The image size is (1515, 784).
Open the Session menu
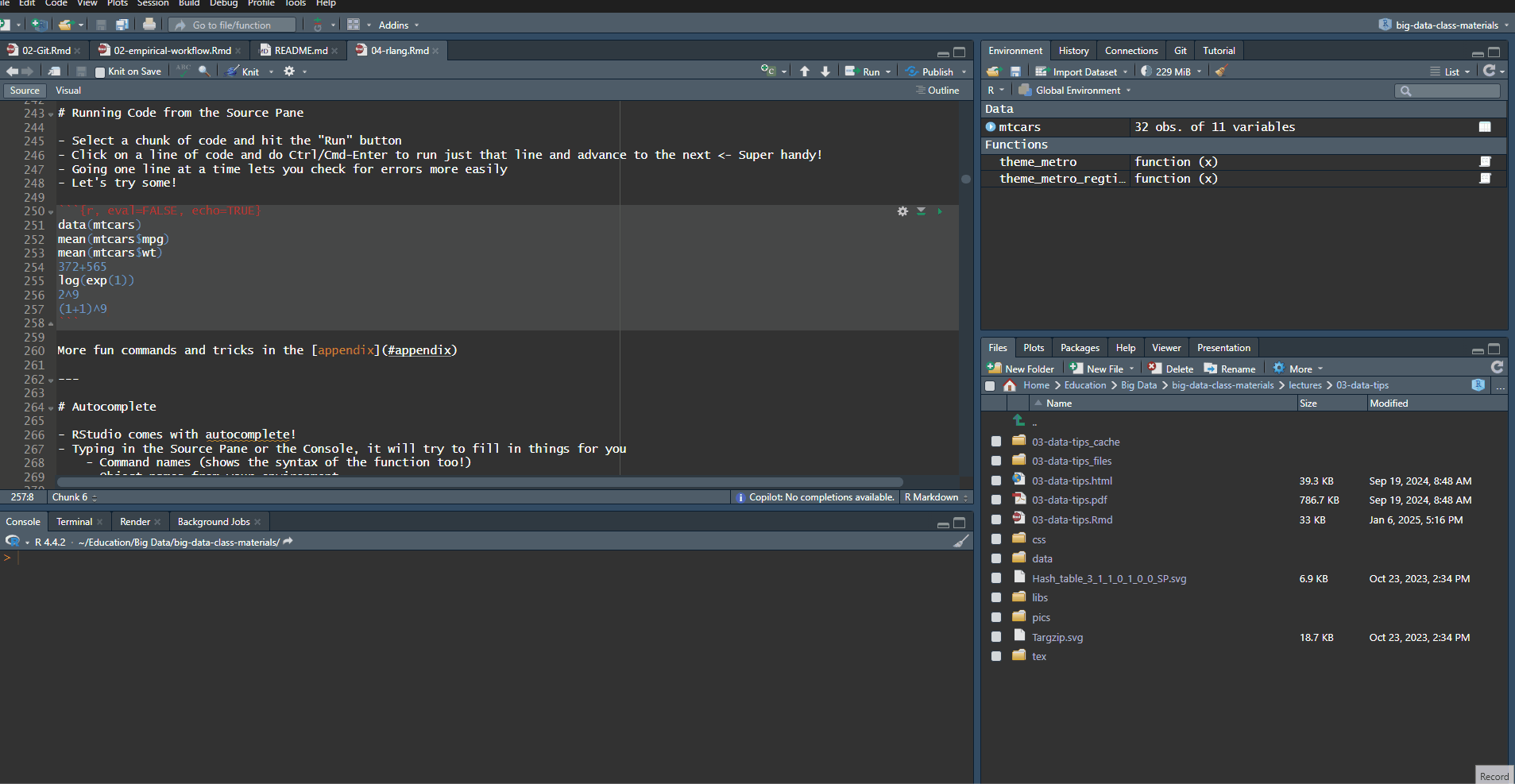point(153,3)
